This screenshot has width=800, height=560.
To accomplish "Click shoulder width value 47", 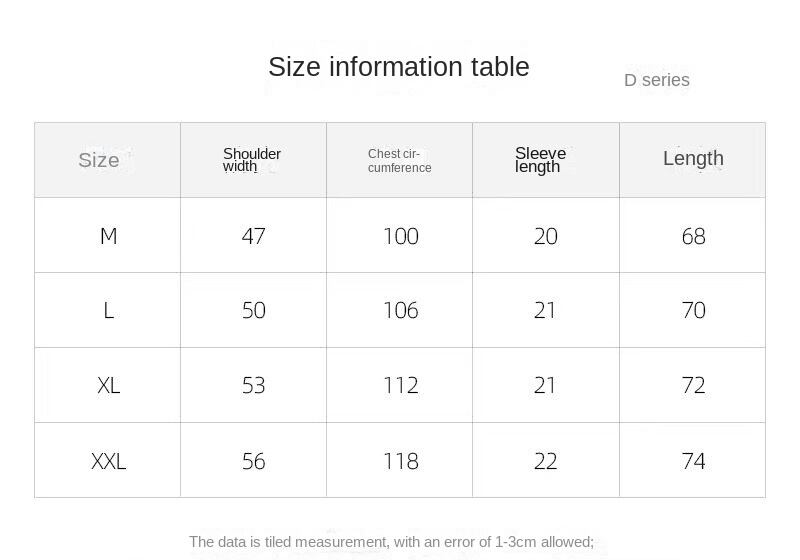I will pos(253,236).
